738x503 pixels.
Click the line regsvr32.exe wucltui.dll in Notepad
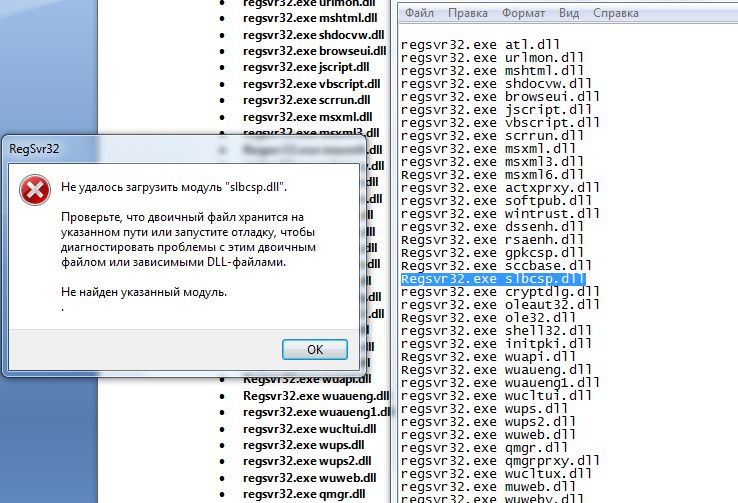pyautogui.click(x=496, y=396)
